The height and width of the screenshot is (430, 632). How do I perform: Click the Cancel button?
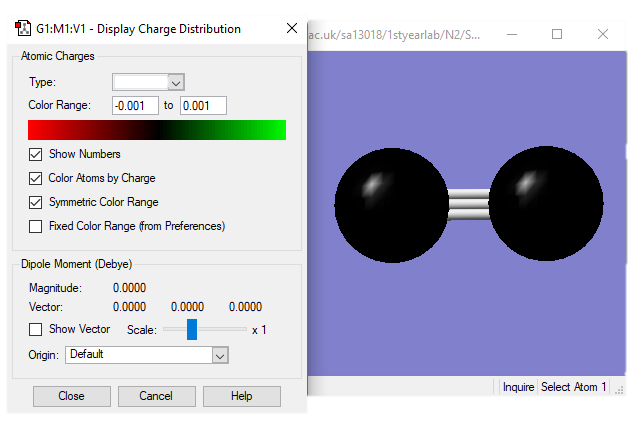click(x=156, y=396)
